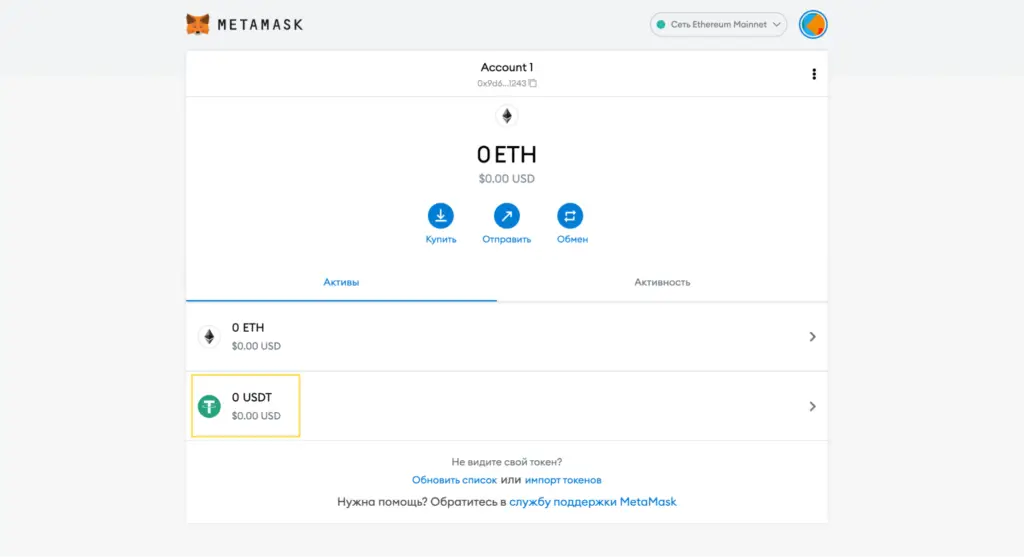
Task: Expand the USDT asset row chevron
Action: coord(812,406)
